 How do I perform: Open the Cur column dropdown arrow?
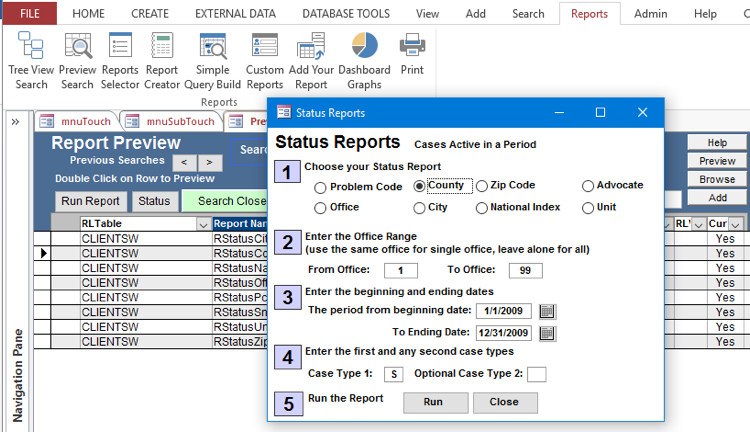pos(736,225)
